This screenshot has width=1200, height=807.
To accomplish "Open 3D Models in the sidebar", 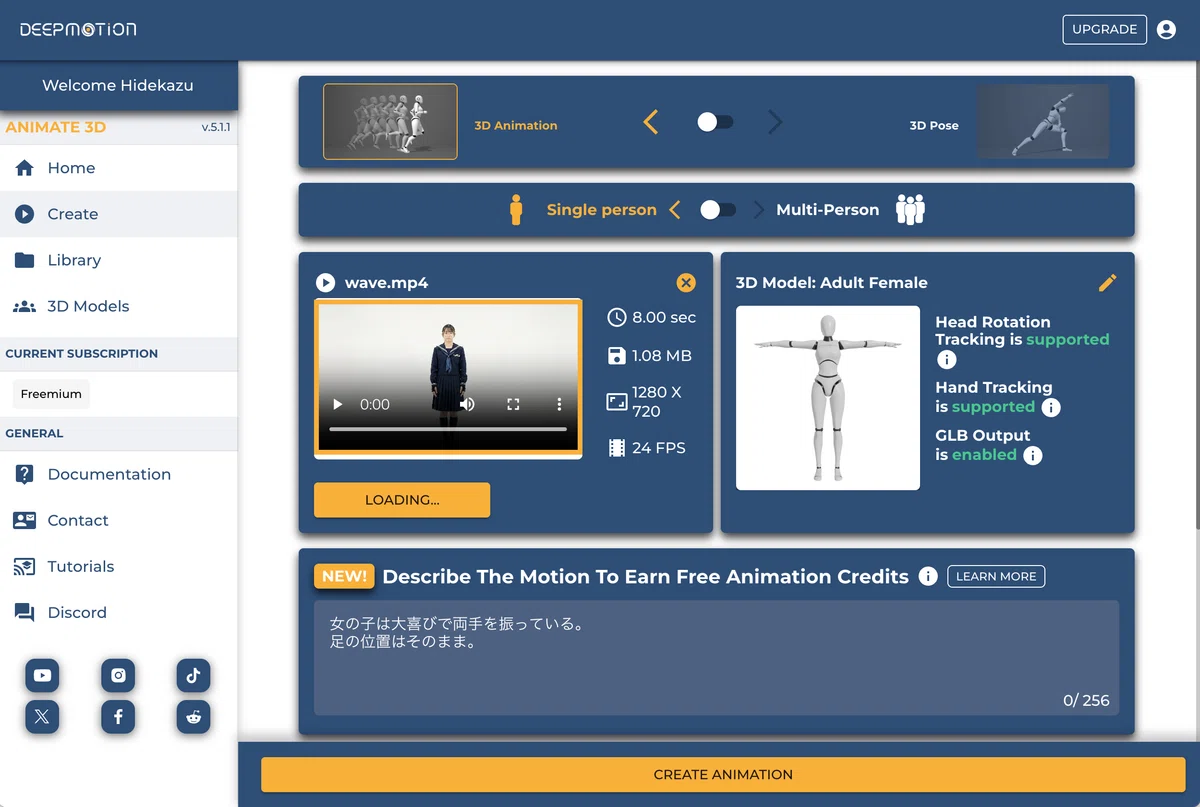I will (119, 306).
